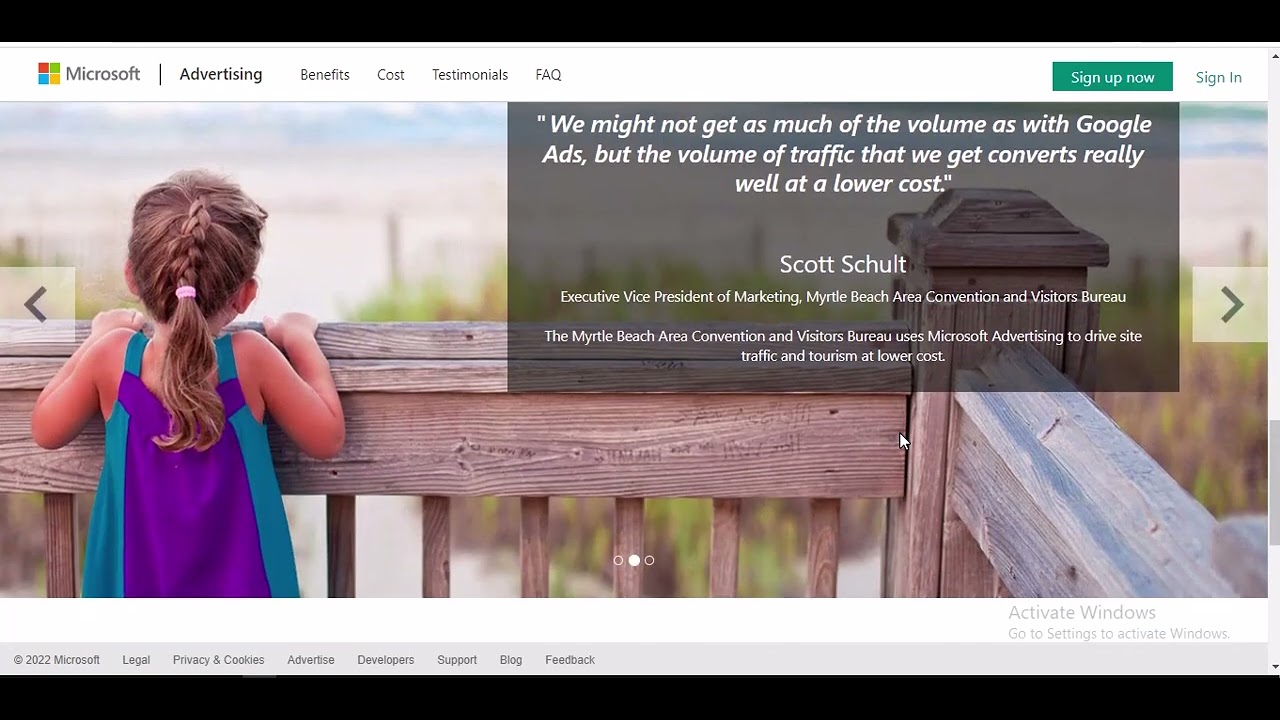Open the Support footer link

tap(457, 660)
